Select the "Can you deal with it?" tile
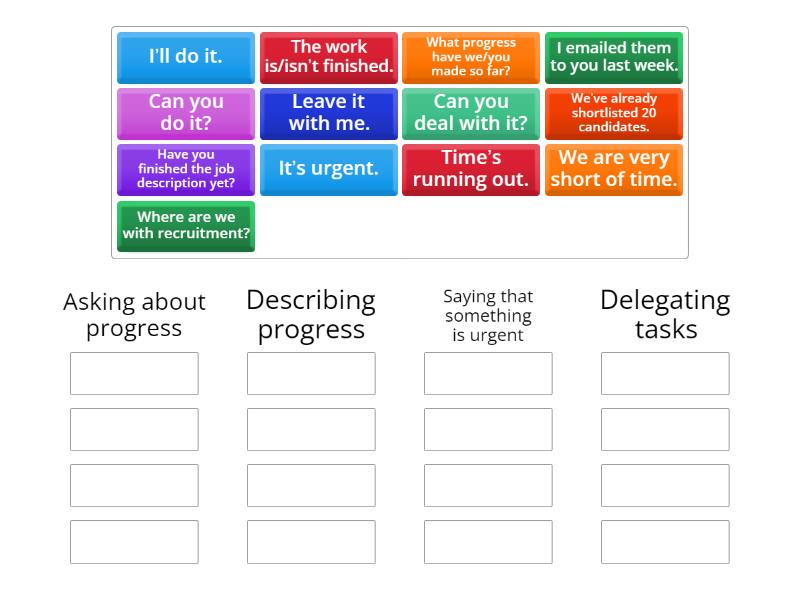The width and height of the screenshot is (800, 600). (x=471, y=113)
